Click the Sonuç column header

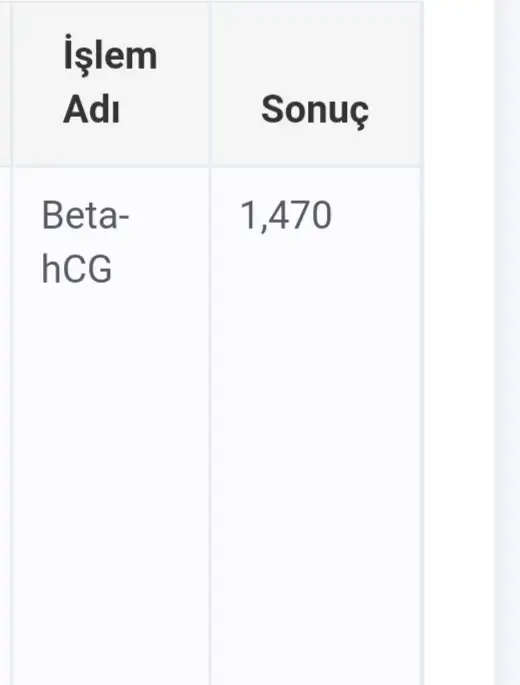(315, 84)
